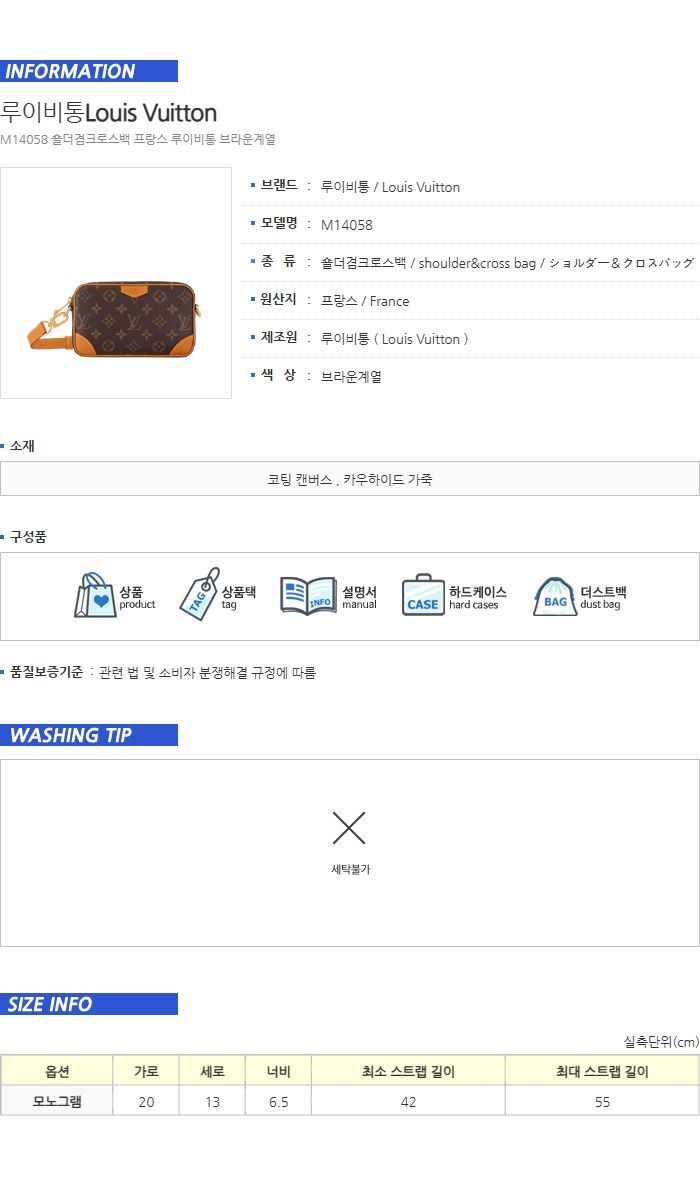This screenshot has width=700, height=1201.
Task: Click the X no-washing icon
Action: 349,828
